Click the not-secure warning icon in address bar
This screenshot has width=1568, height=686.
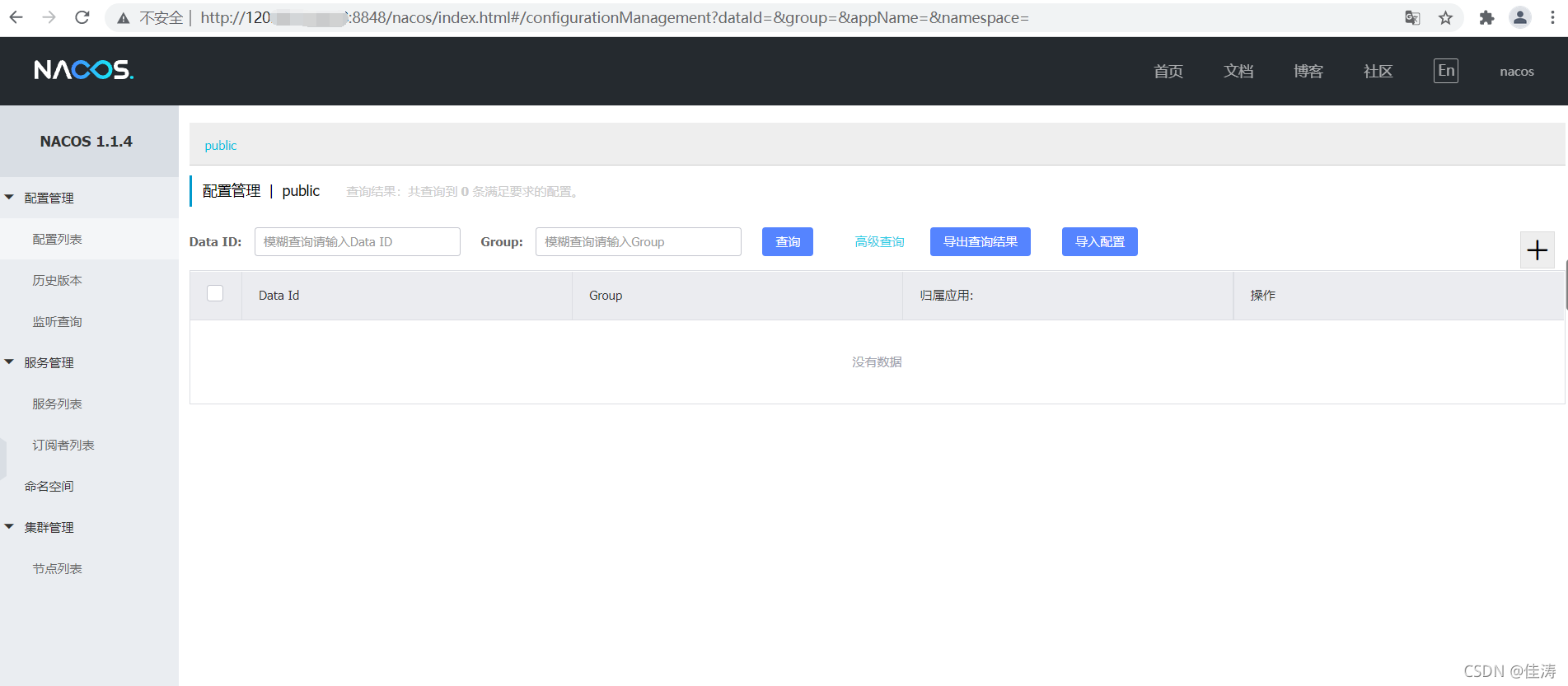[124, 18]
